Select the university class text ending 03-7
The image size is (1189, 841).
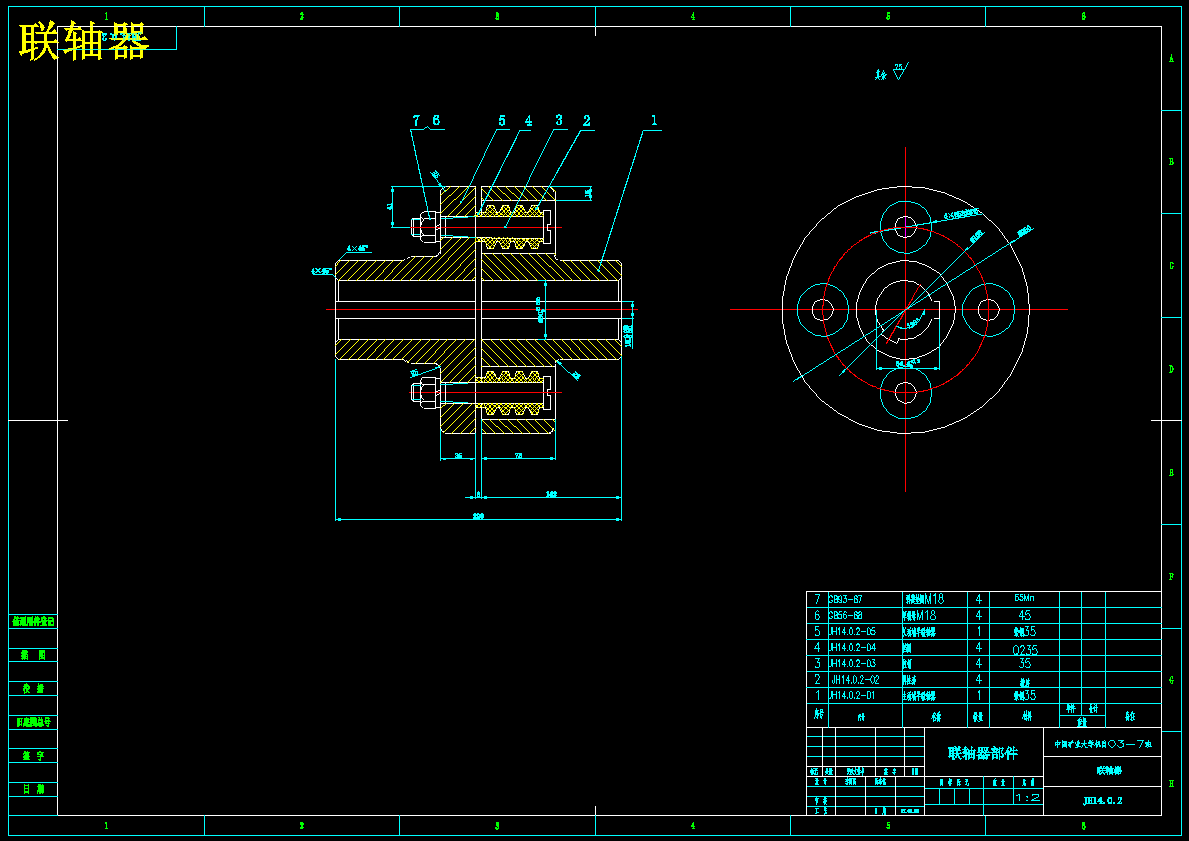pos(1103,744)
